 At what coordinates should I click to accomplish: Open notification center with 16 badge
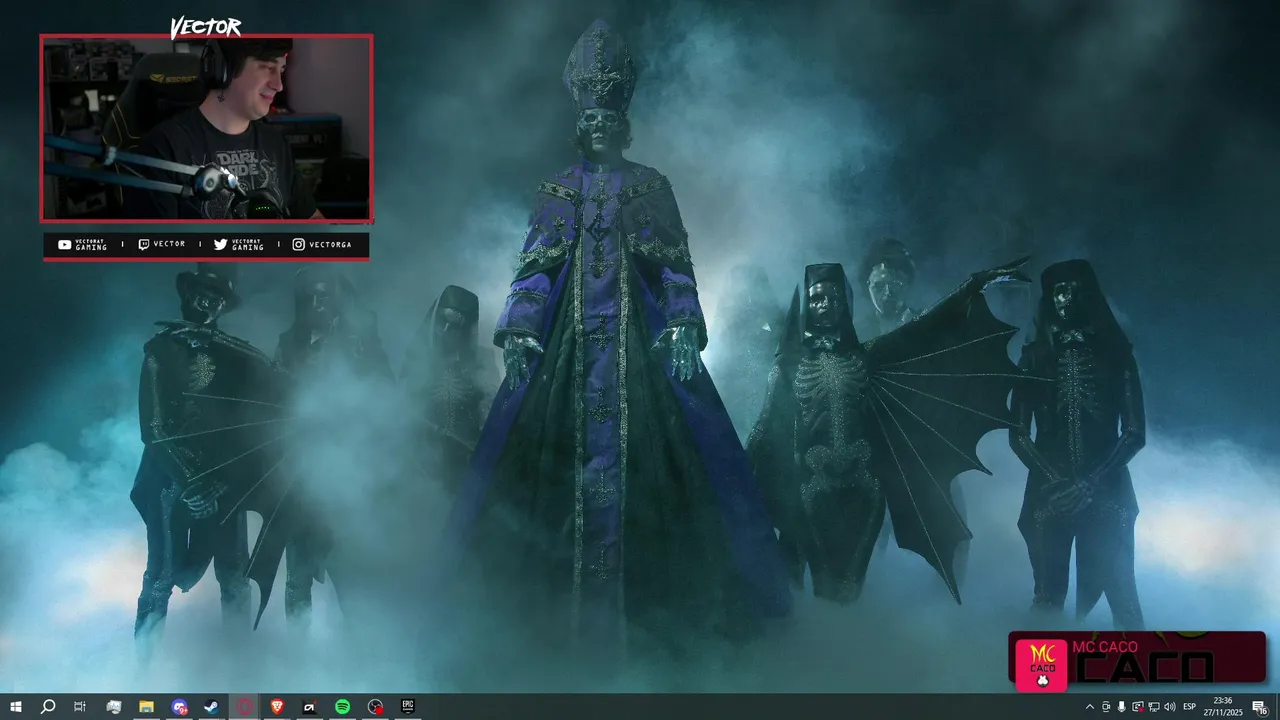pyautogui.click(x=1260, y=707)
